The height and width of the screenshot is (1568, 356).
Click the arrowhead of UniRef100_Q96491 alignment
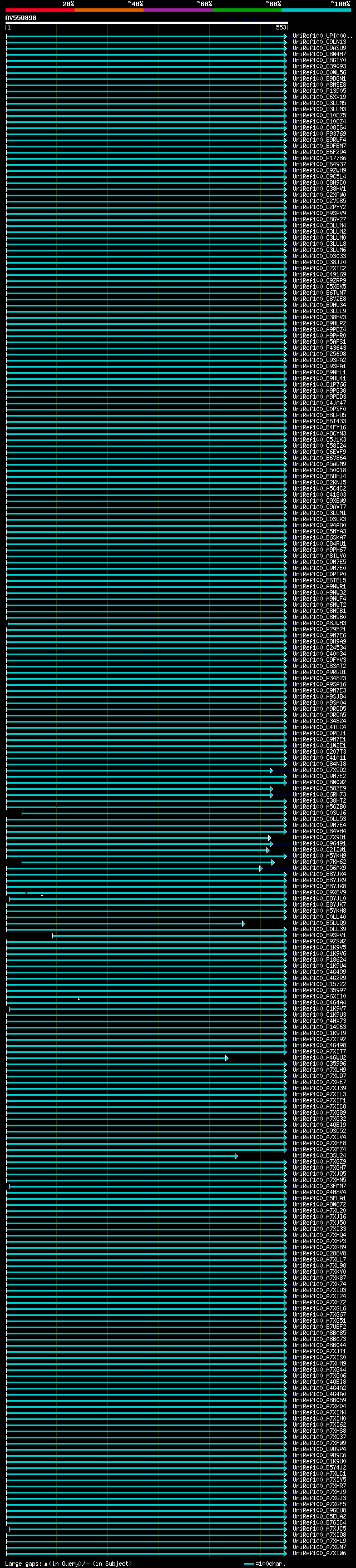[271, 844]
